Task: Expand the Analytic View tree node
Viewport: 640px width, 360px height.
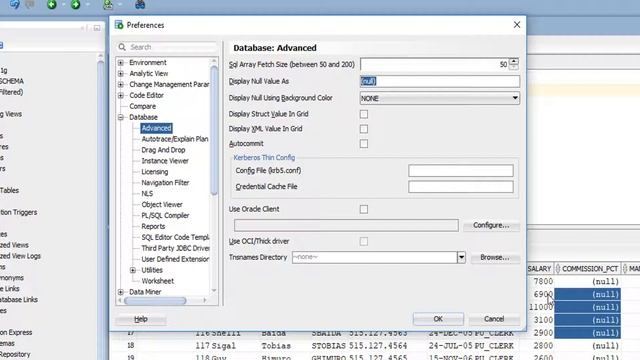Action: click(x=121, y=74)
